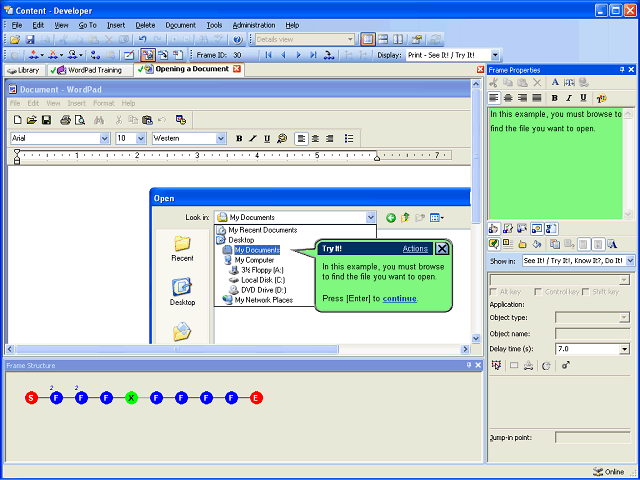Tick the Shift key checkbox
Screen dimensions: 640x480
[x=586, y=292]
